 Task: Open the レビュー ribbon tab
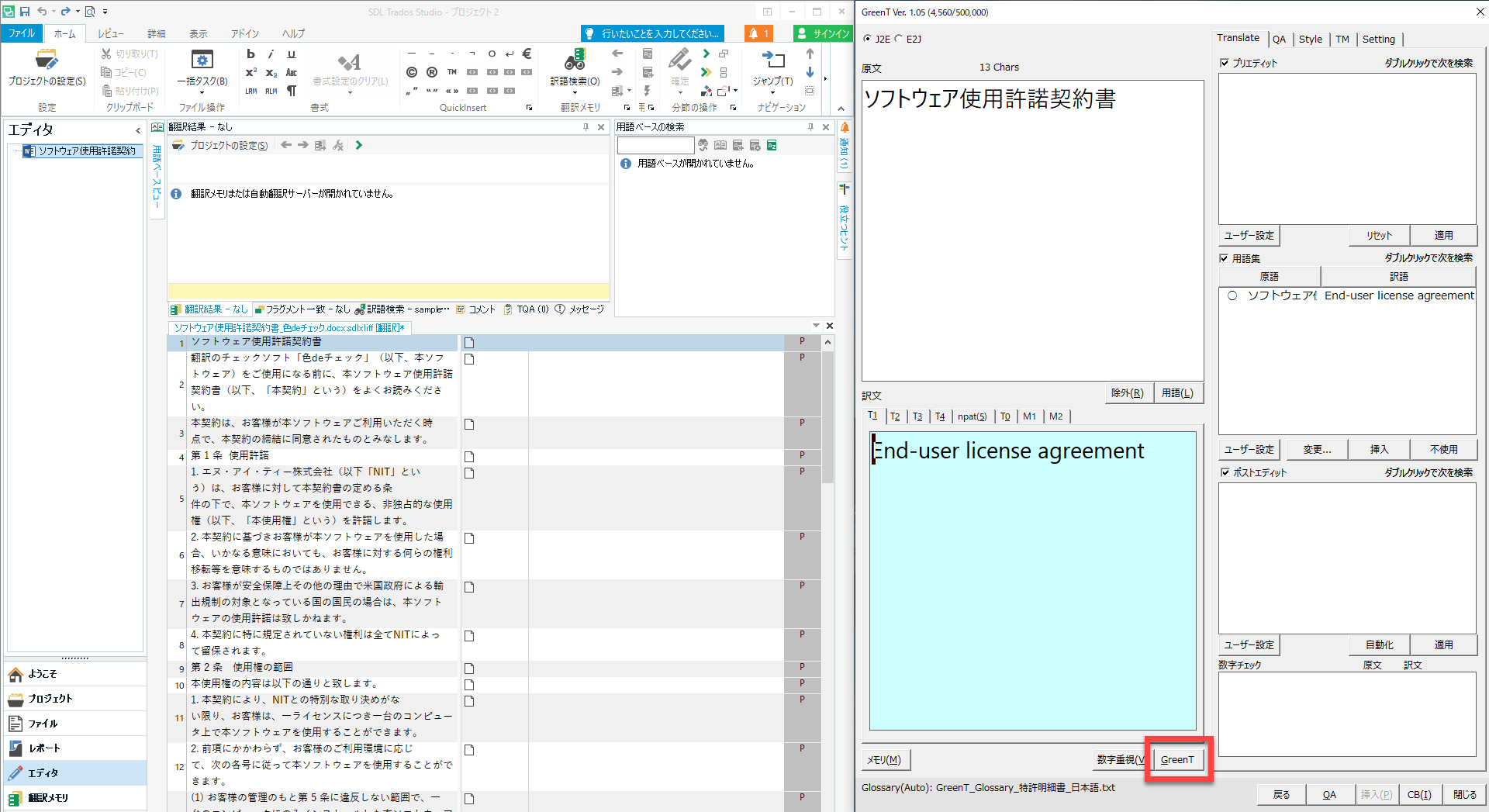click(x=111, y=33)
